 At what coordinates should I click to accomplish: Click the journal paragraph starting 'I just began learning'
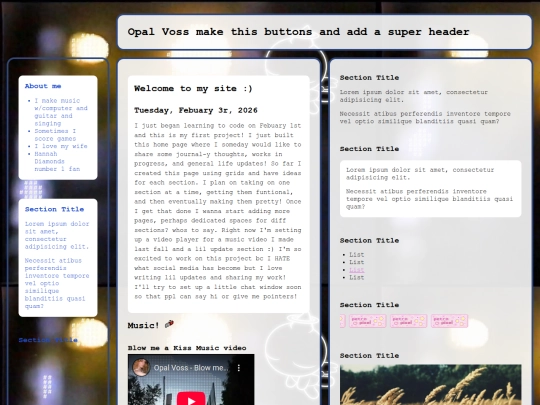[x=218, y=211]
